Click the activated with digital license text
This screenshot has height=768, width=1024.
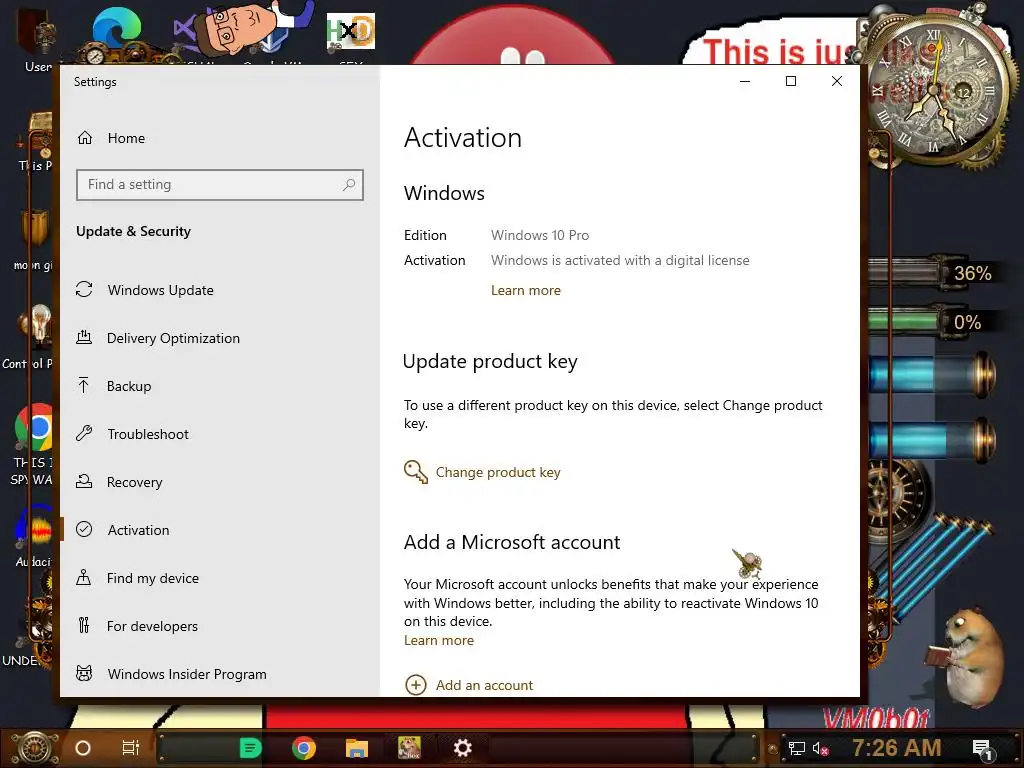click(620, 261)
